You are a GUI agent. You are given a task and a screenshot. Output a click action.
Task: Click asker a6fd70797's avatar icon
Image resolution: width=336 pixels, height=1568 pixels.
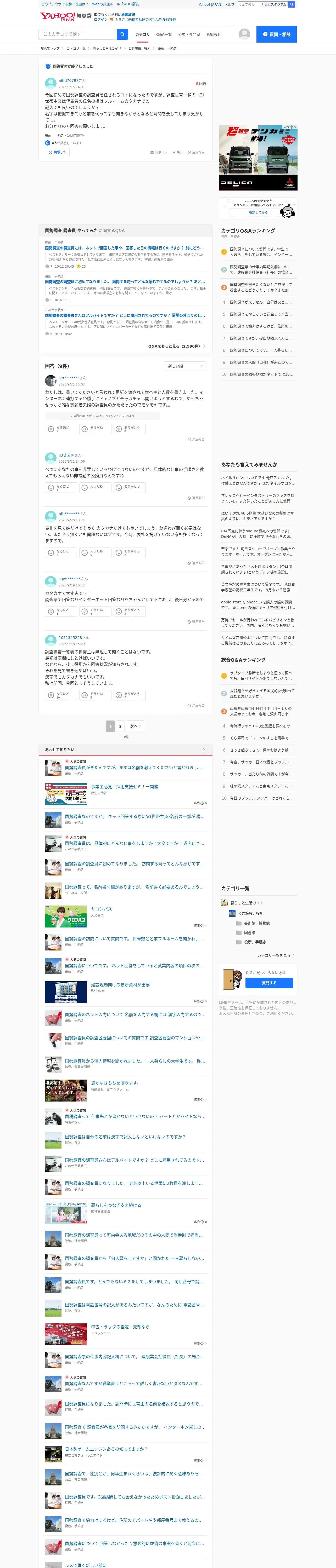[51, 83]
